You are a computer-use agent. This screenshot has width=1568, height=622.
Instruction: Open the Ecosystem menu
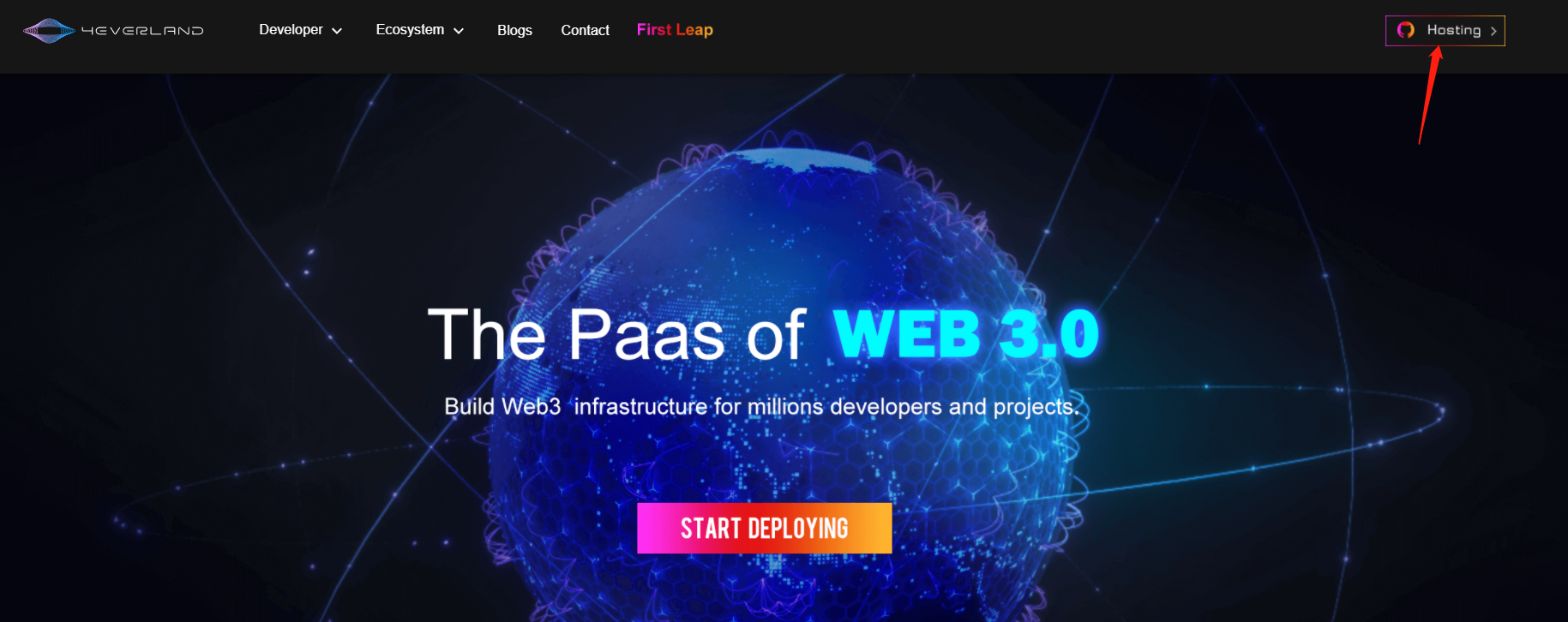410,30
